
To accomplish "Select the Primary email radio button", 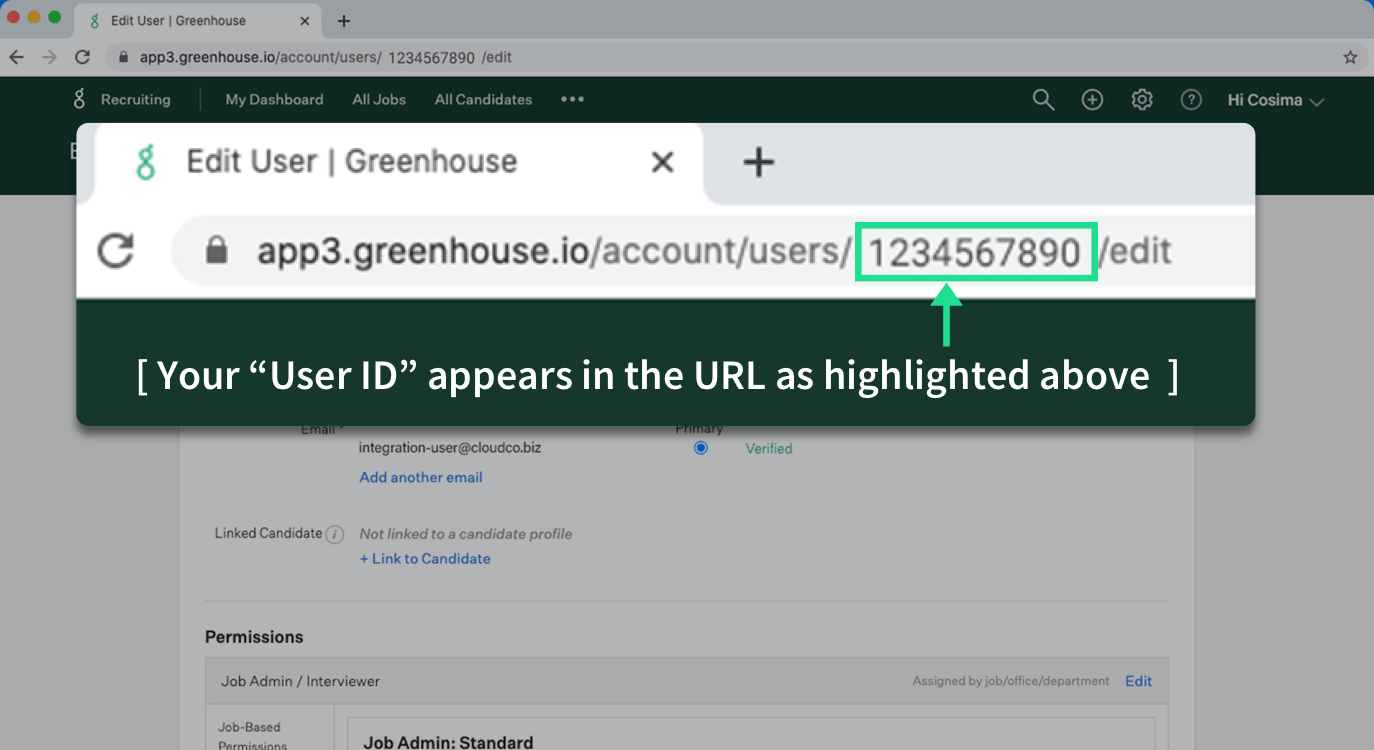I will pos(700,448).
